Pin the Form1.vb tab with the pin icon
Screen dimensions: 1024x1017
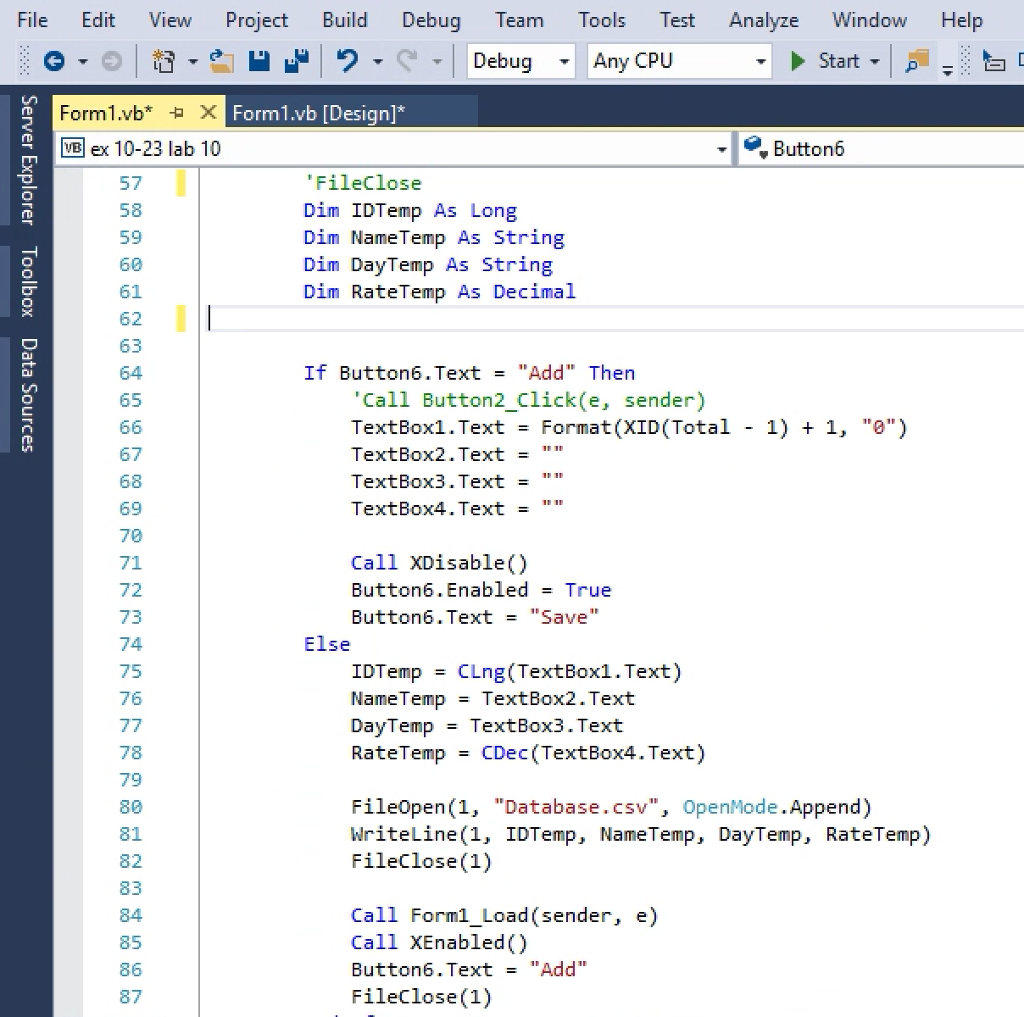177,113
